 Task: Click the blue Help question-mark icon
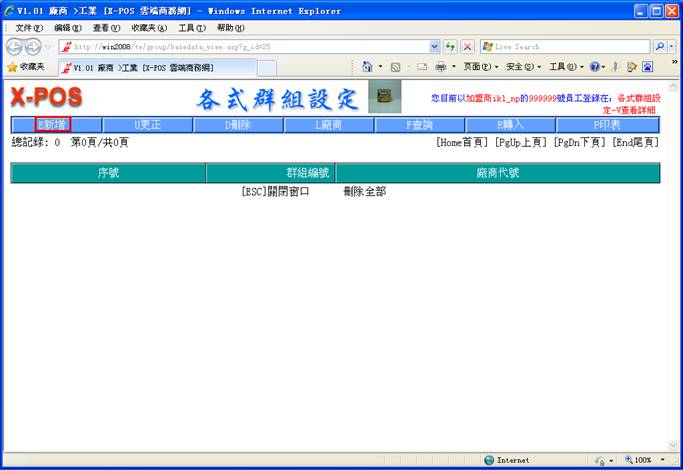pos(596,67)
